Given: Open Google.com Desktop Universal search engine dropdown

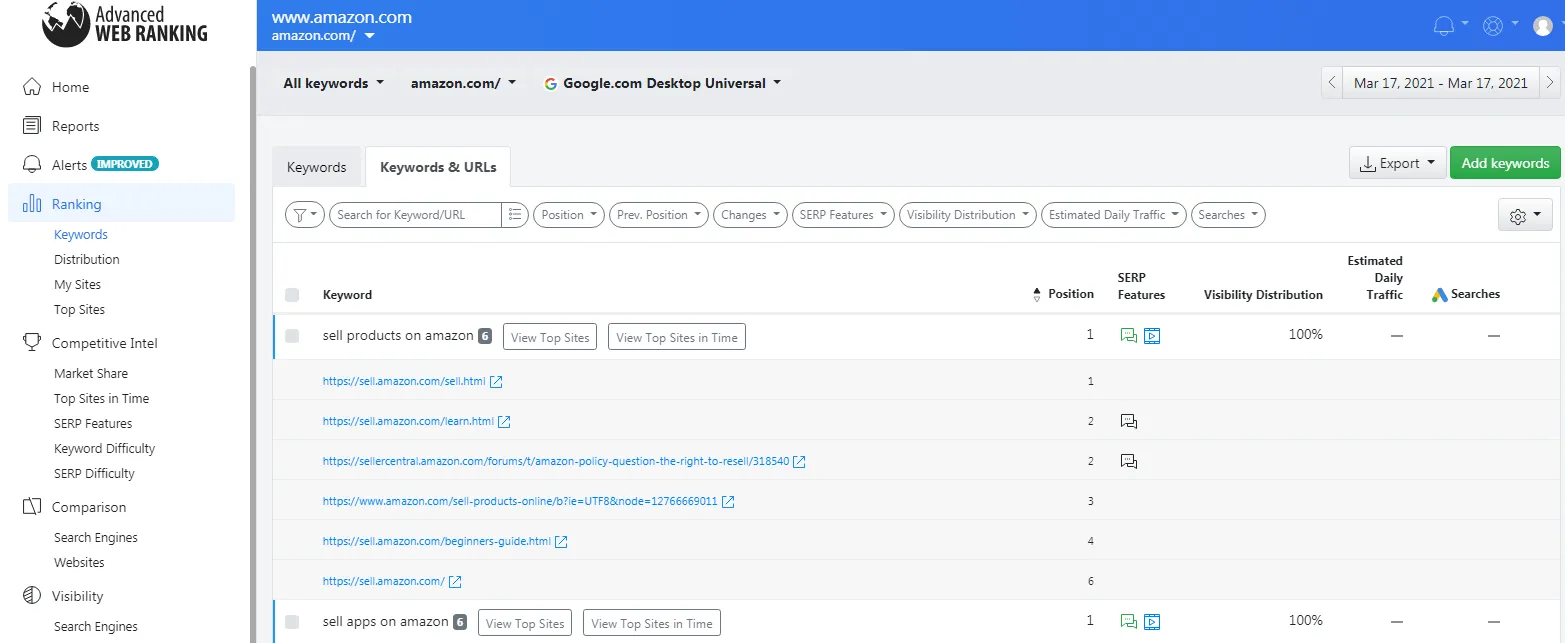Looking at the screenshot, I should [x=662, y=83].
